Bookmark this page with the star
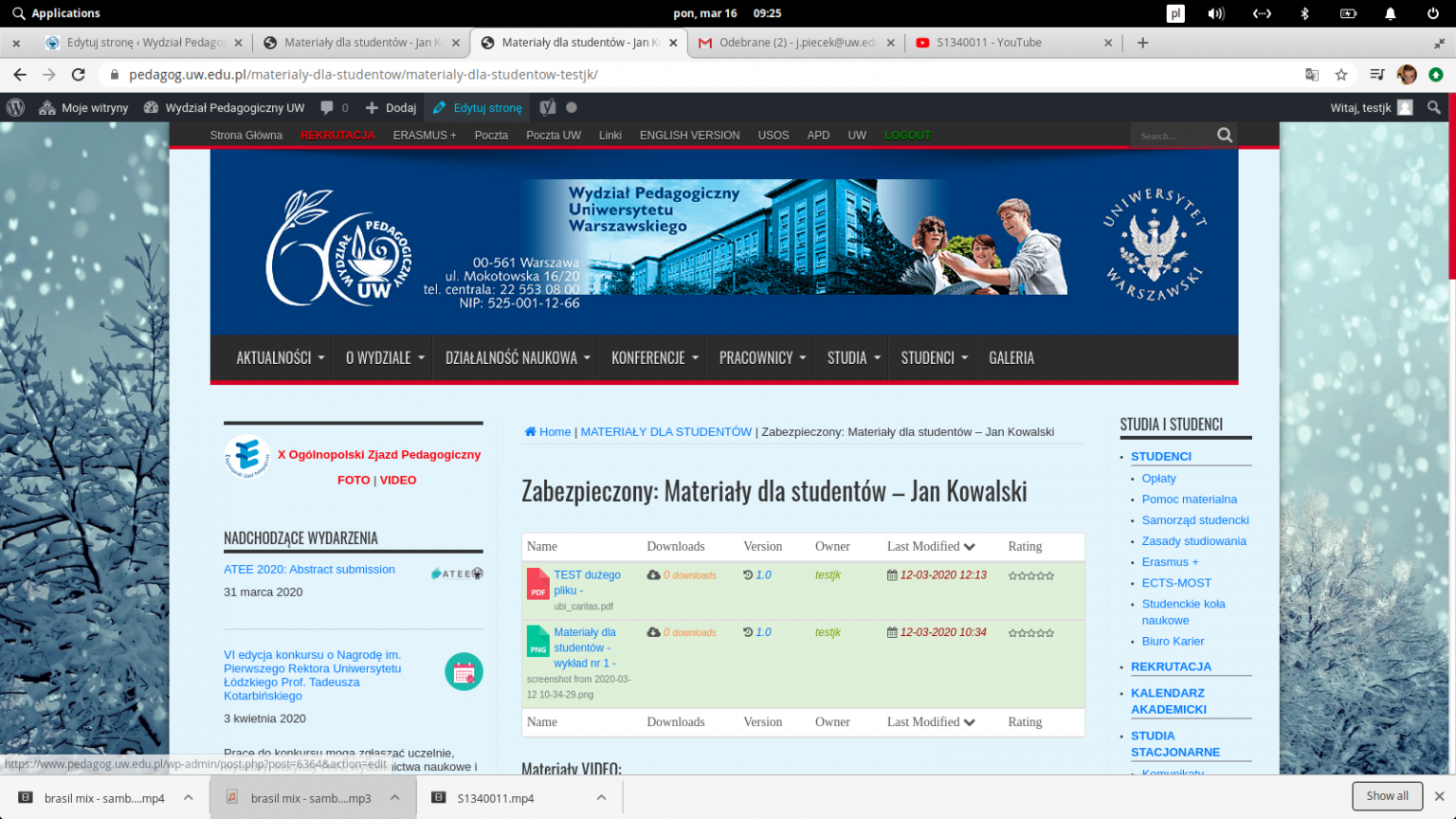Viewport: 1456px width, 819px height. coord(1341,75)
